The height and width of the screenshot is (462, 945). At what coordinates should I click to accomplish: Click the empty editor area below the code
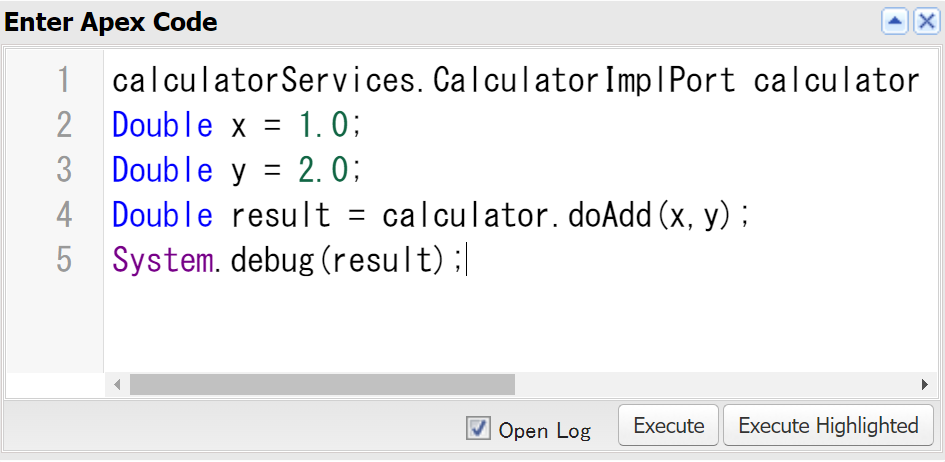(x=518, y=325)
